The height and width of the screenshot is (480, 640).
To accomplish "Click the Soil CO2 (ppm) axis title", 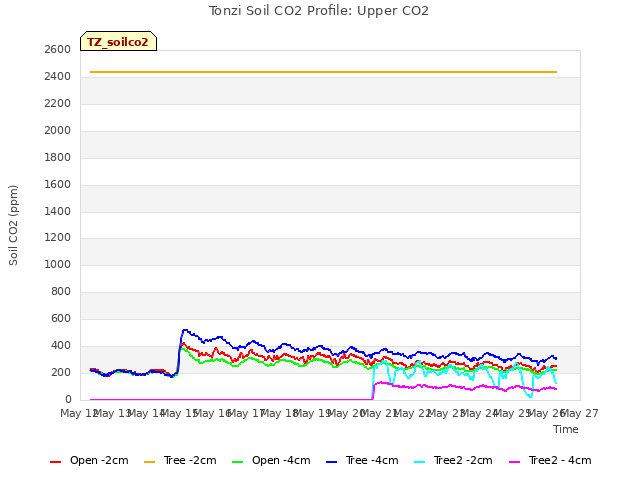I will [x=13, y=225].
